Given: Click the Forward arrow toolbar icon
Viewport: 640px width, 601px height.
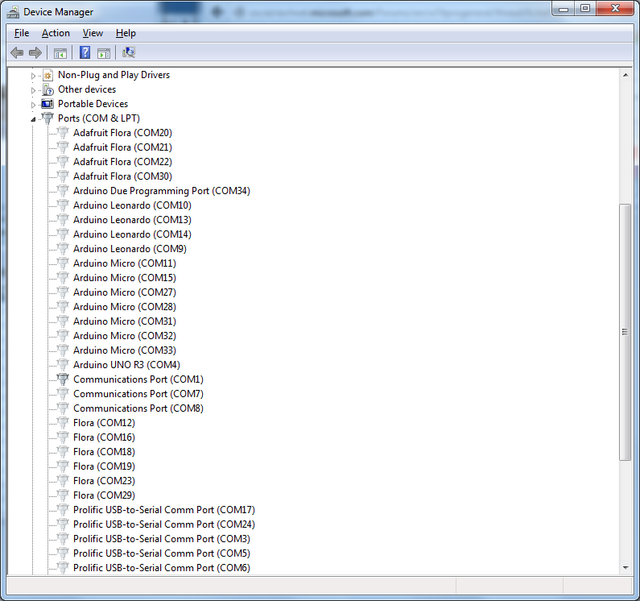Looking at the screenshot, I should (x=36, y=53).
